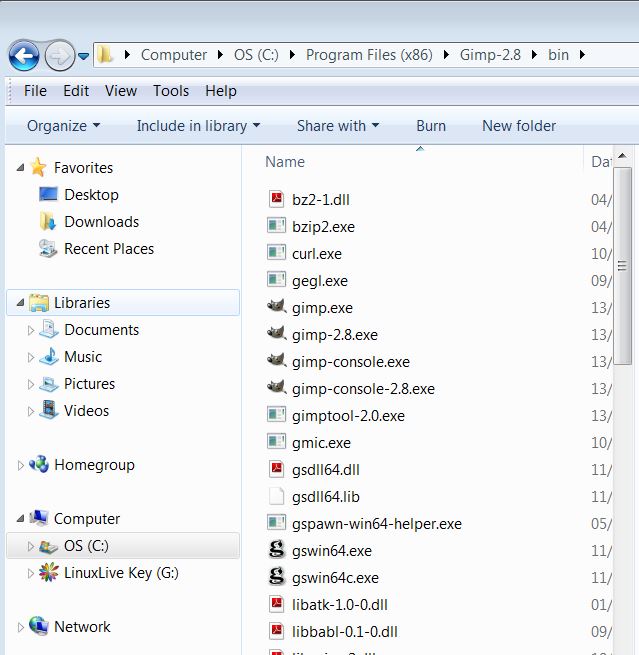This screenshot has height=655, width=639.
Task: Open the Edit menu
Action: 76,91
